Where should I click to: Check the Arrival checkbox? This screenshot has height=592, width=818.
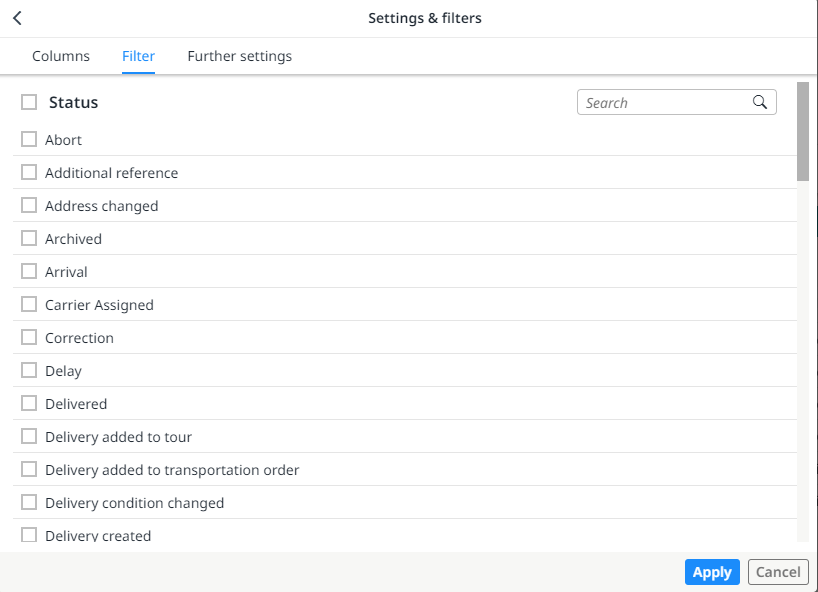(x=29, y=272)
